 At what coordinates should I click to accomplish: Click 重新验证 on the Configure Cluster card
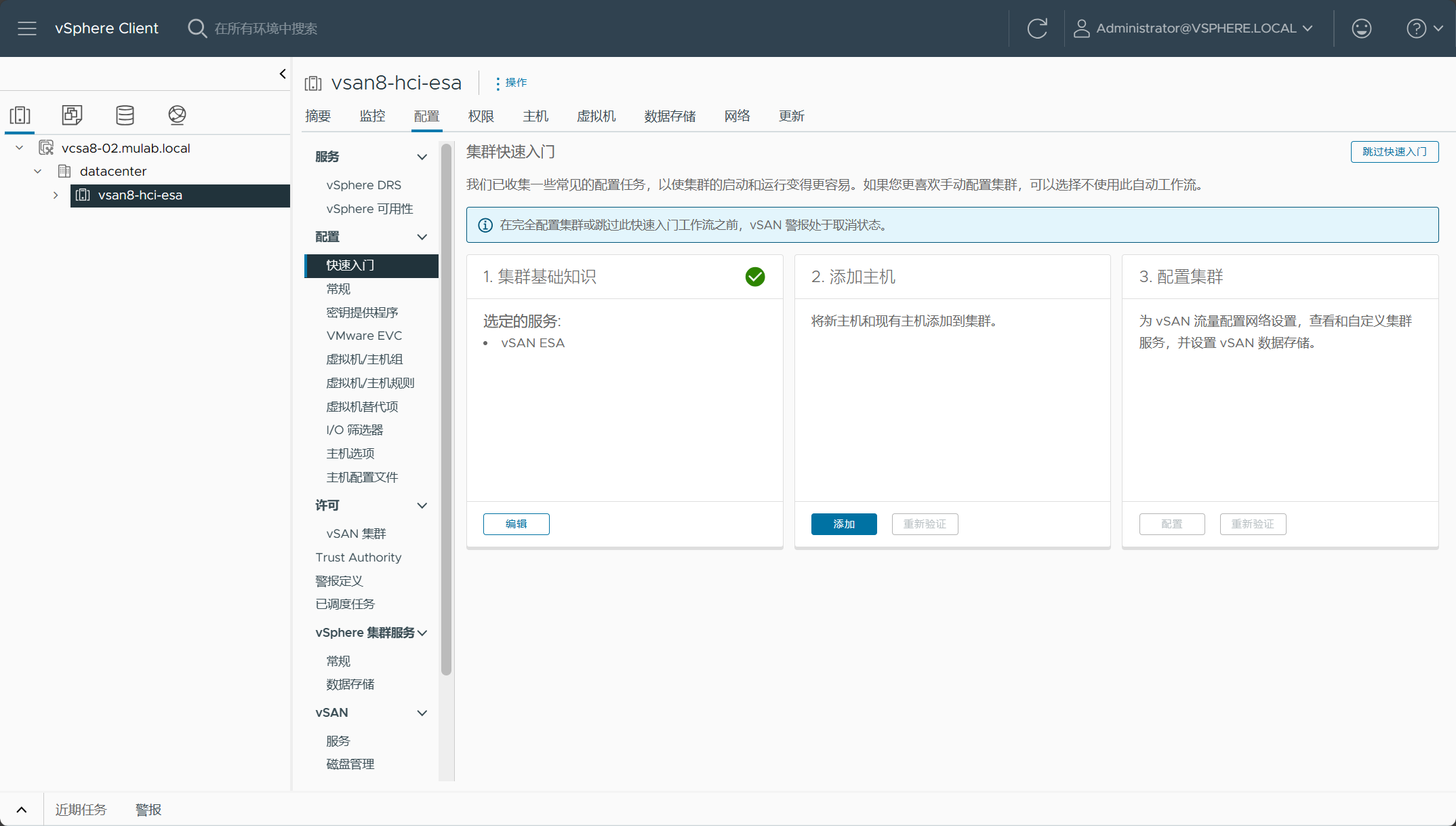pyautogui.click(x=1253, y=524)
